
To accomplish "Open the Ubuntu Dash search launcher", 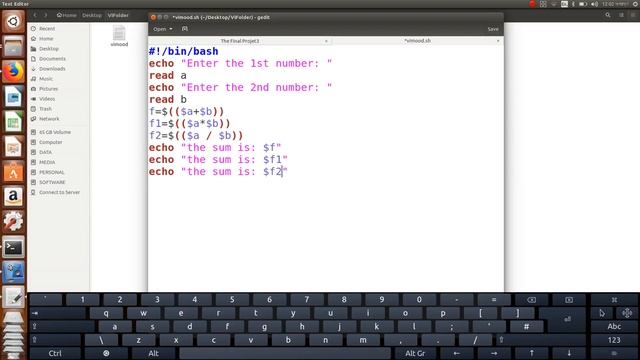I will tap(13, 21).
